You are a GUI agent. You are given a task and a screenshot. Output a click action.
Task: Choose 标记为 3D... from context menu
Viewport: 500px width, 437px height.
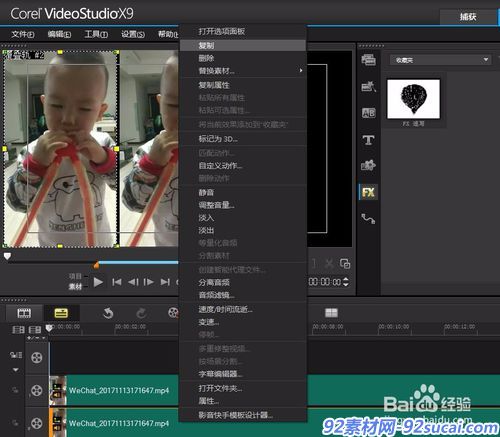tap(243, 139)
